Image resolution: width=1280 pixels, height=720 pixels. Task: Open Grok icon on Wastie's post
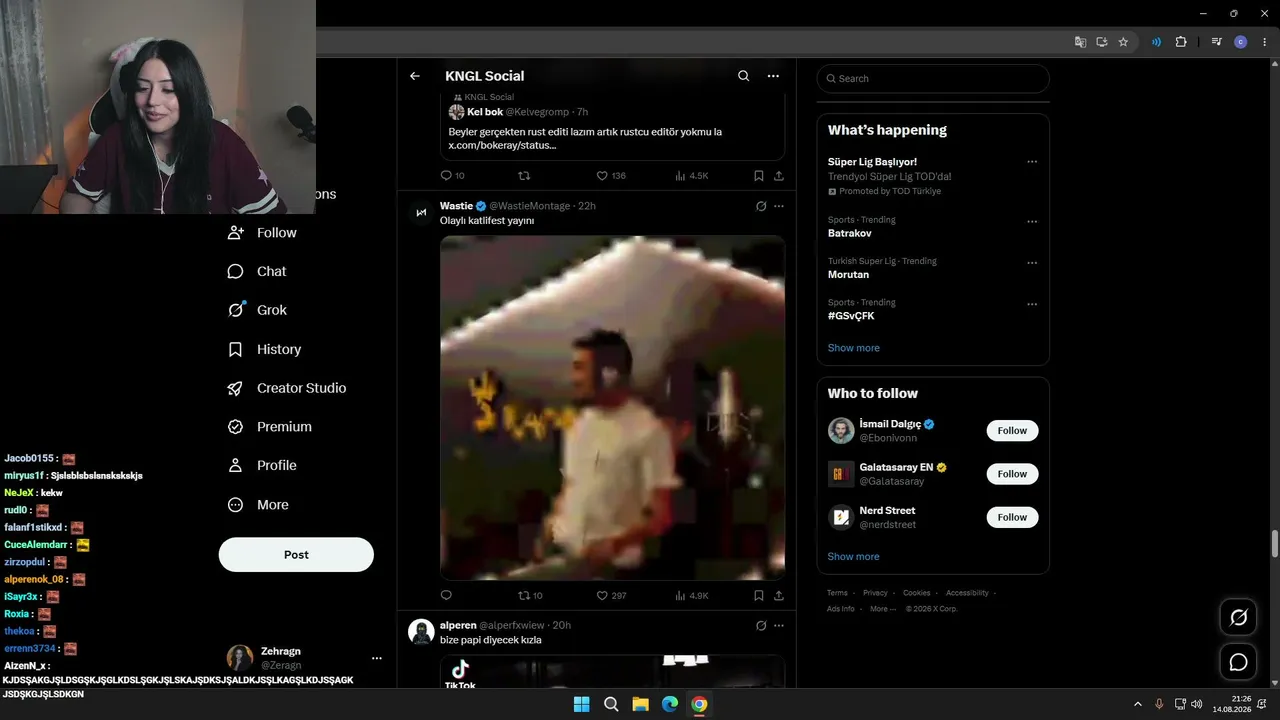(761, 206)
